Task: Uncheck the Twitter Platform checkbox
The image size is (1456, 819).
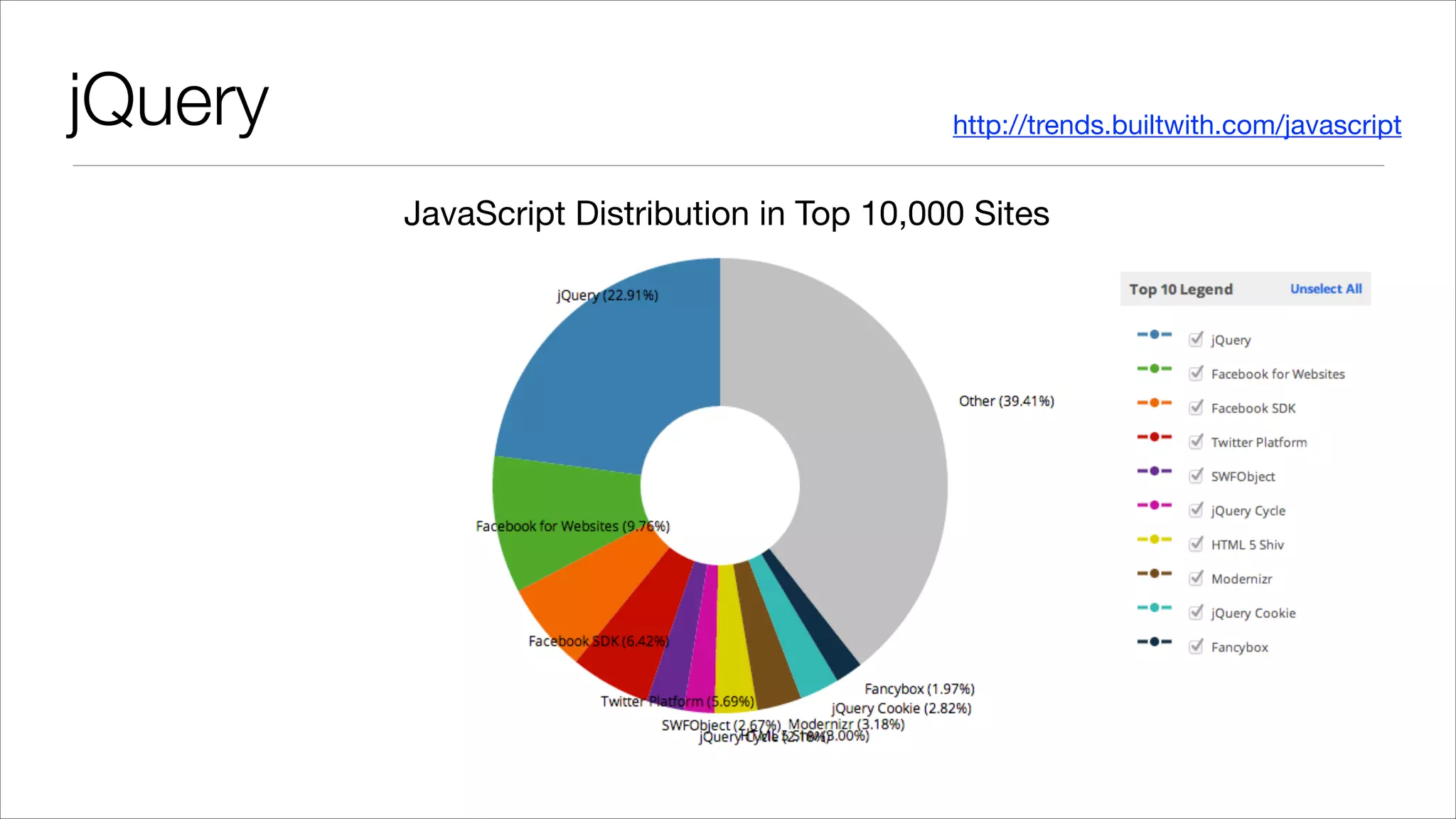Action: pyautogui.click(x=1196, y=441)
